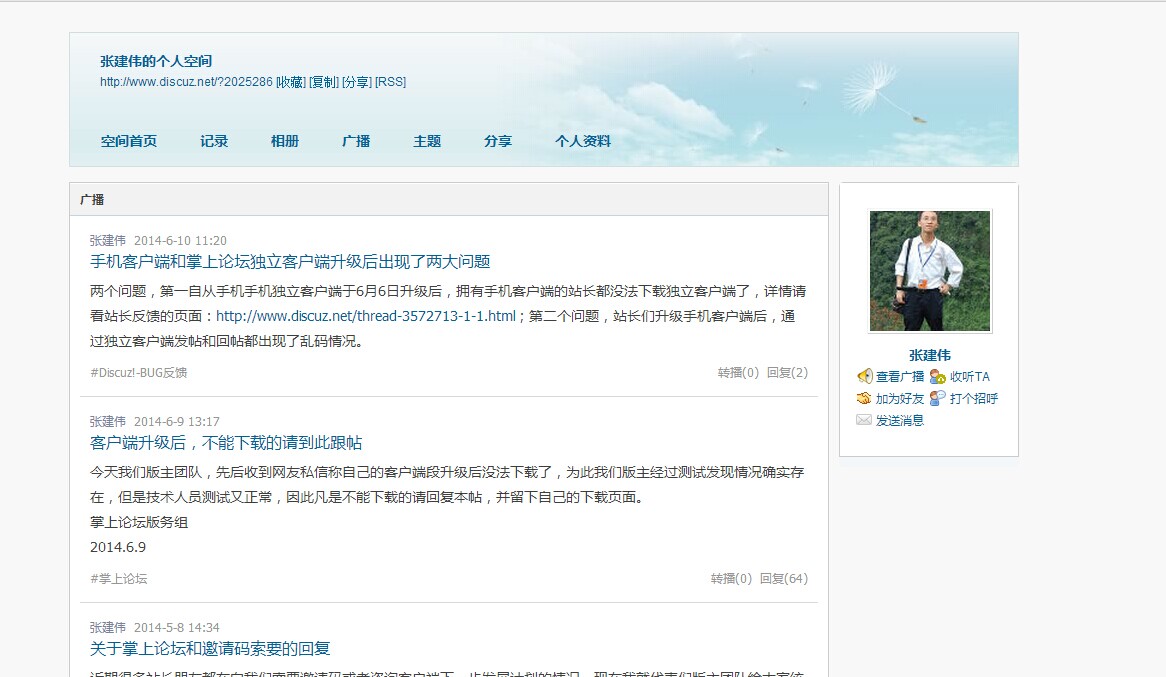Click the [收藏] favorite link
The width and height of the screenshot is (1166, 677).
click(289, 82)
